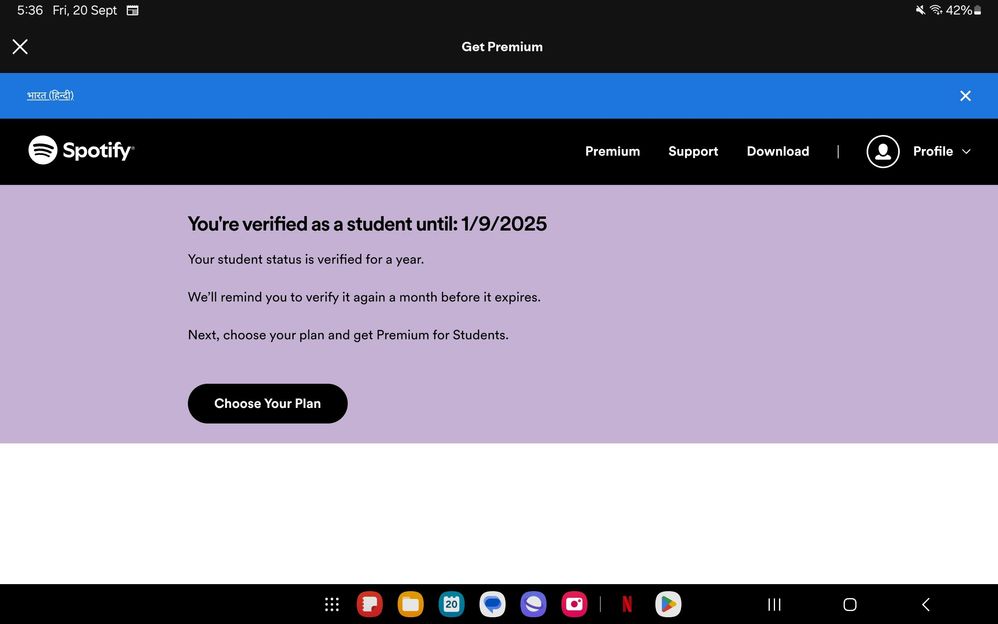Tap the 42% battery percentage
This screenshot has width=998, height=624.
click(x=959, y=10)
